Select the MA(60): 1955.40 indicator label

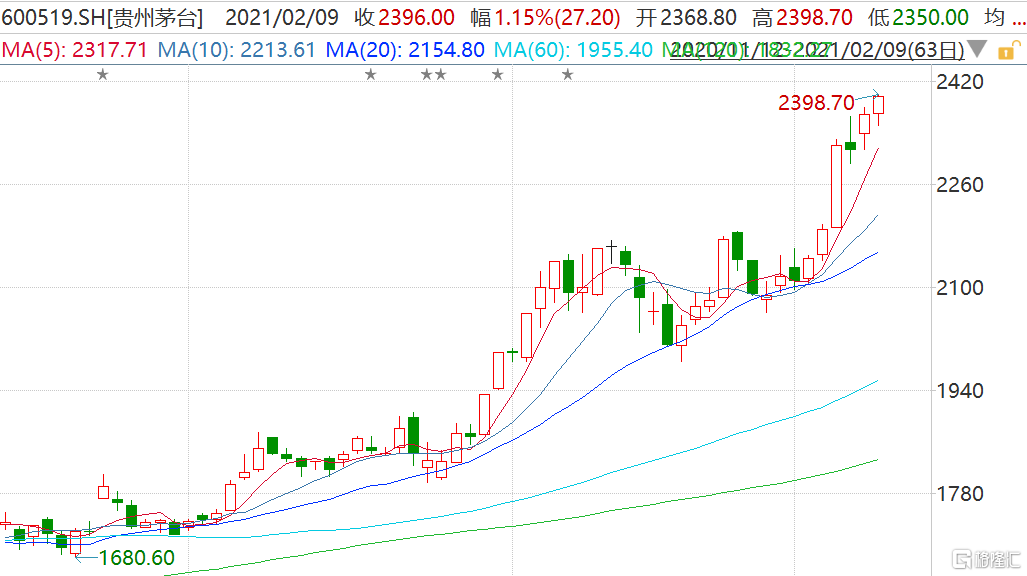[573, 50]
